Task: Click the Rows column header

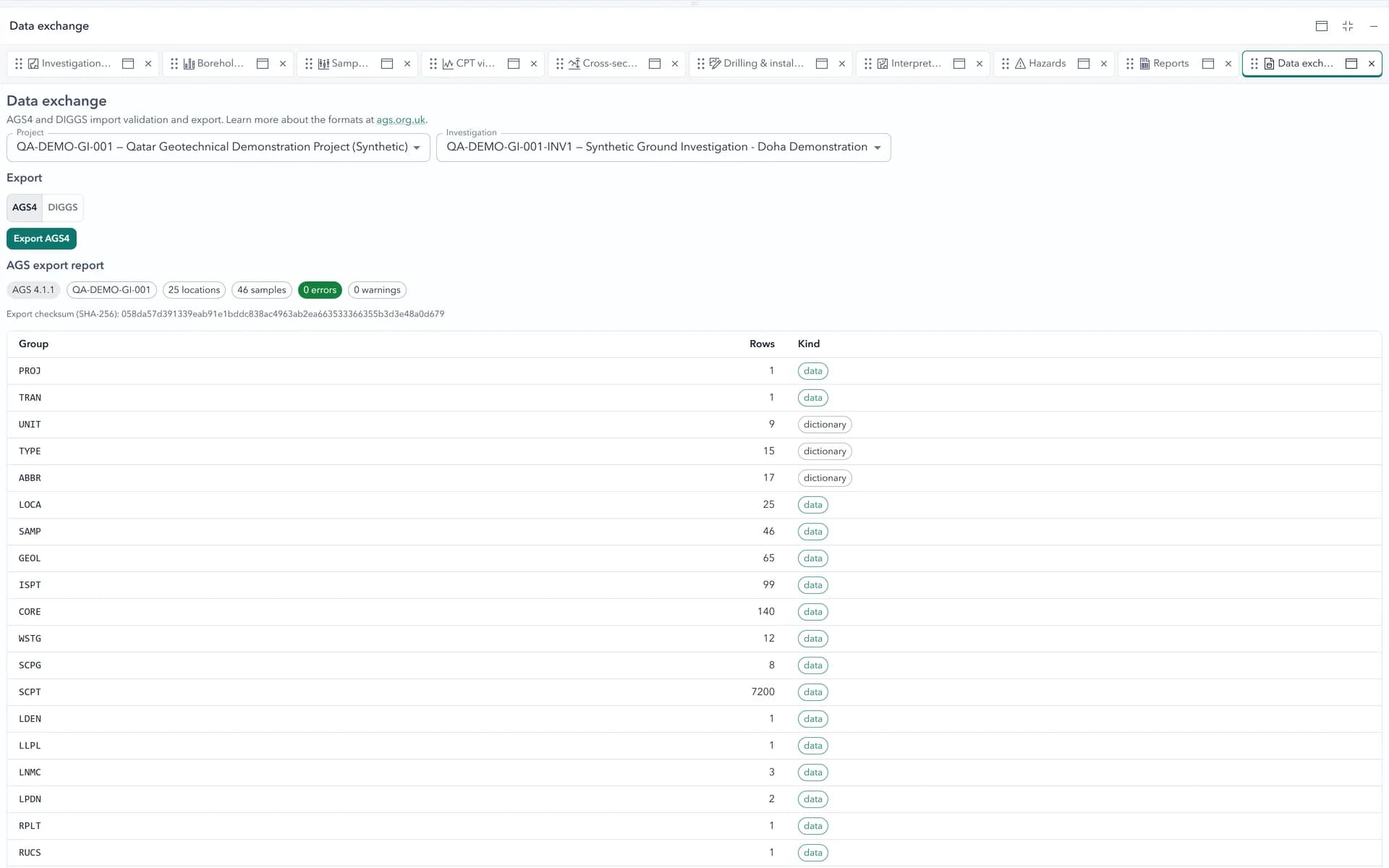Action: (x=762, y=344)
